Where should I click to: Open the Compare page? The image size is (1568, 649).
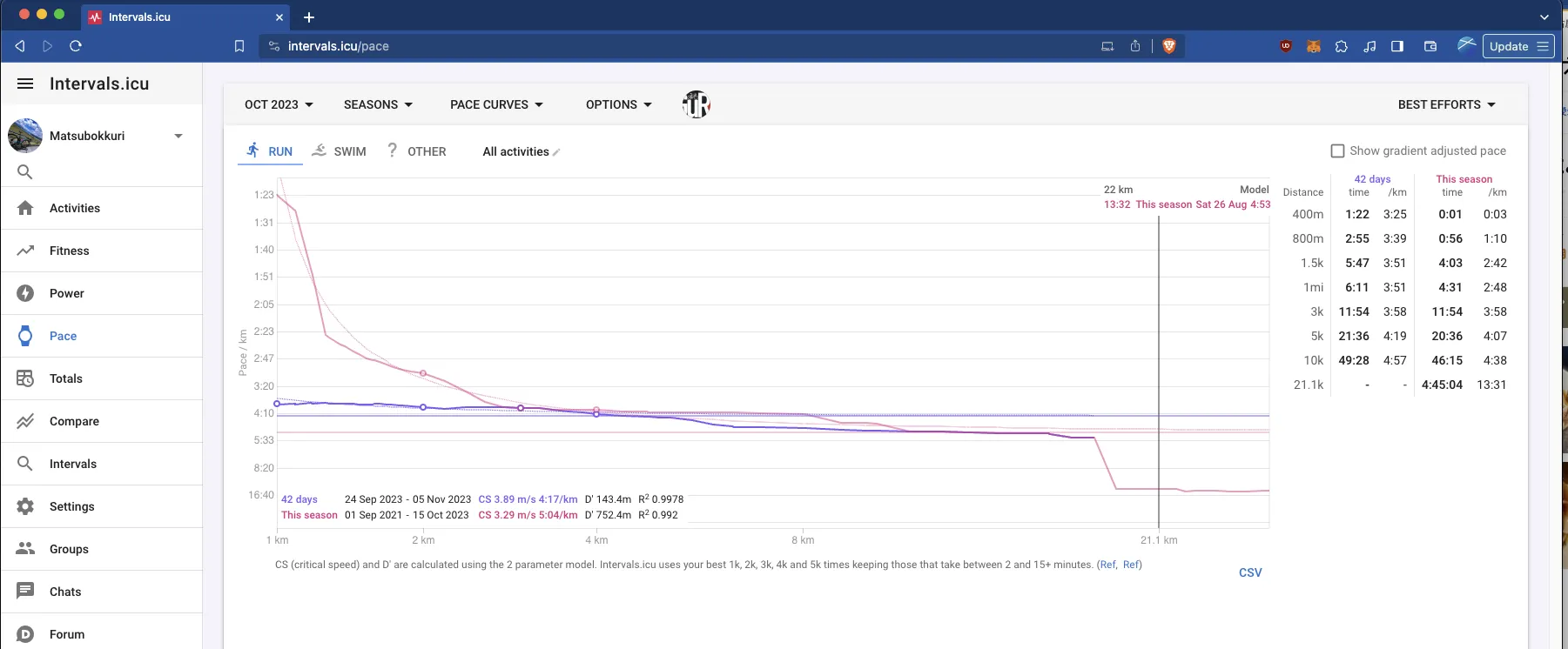(x=74, y=421)
